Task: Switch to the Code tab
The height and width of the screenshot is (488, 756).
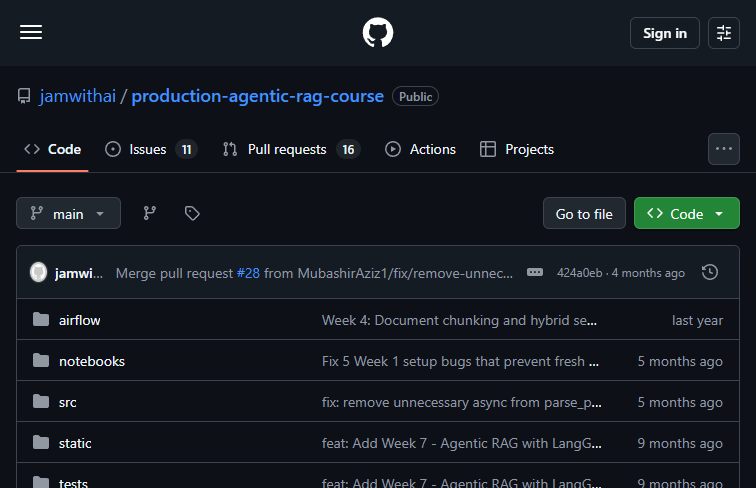Action: coord(53,149)
